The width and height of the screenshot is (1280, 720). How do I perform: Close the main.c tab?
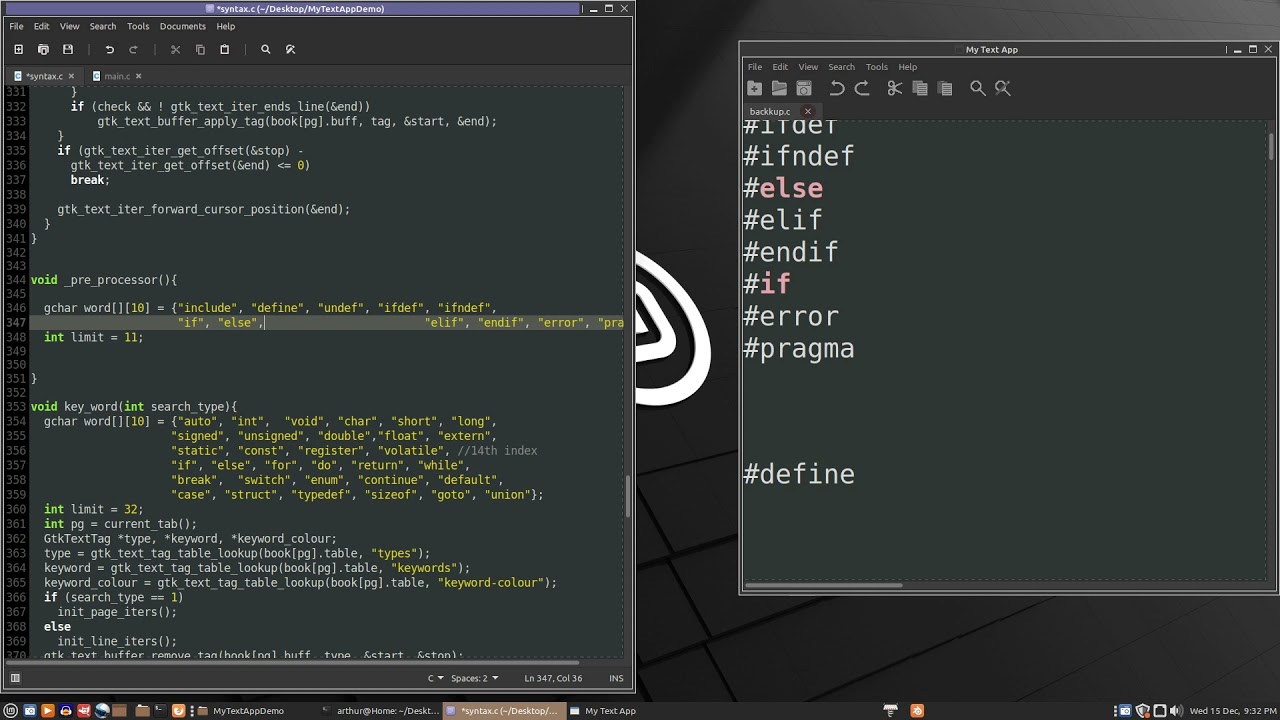click(x=139, y=76)
